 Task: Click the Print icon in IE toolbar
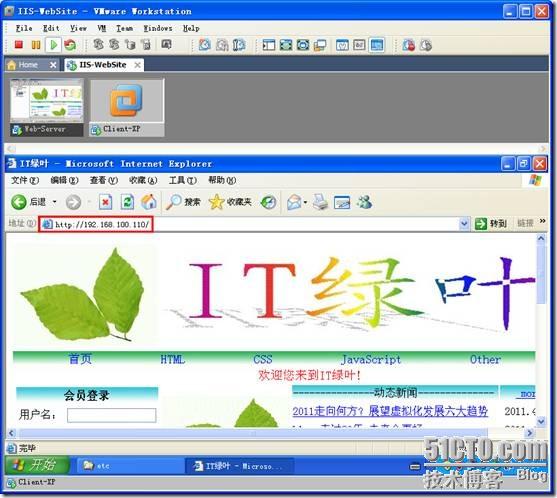coord(320,202)
